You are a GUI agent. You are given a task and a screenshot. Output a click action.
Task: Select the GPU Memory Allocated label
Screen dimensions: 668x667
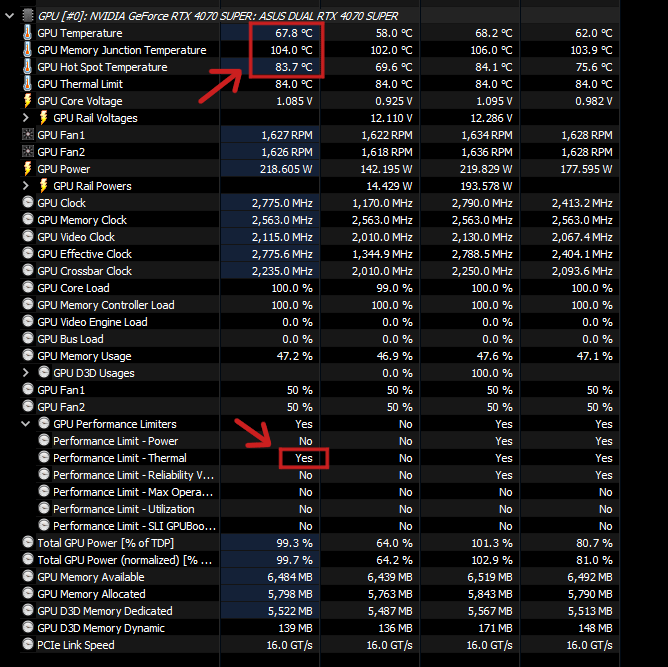tap(91, 594)
